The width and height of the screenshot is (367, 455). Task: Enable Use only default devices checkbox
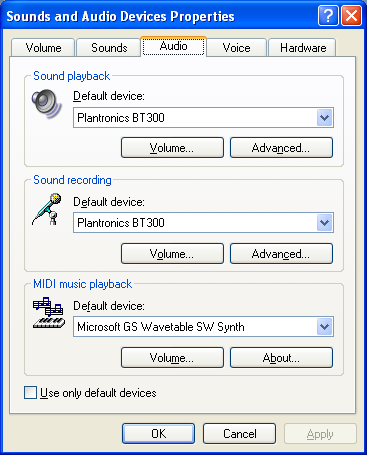(30, 392)
